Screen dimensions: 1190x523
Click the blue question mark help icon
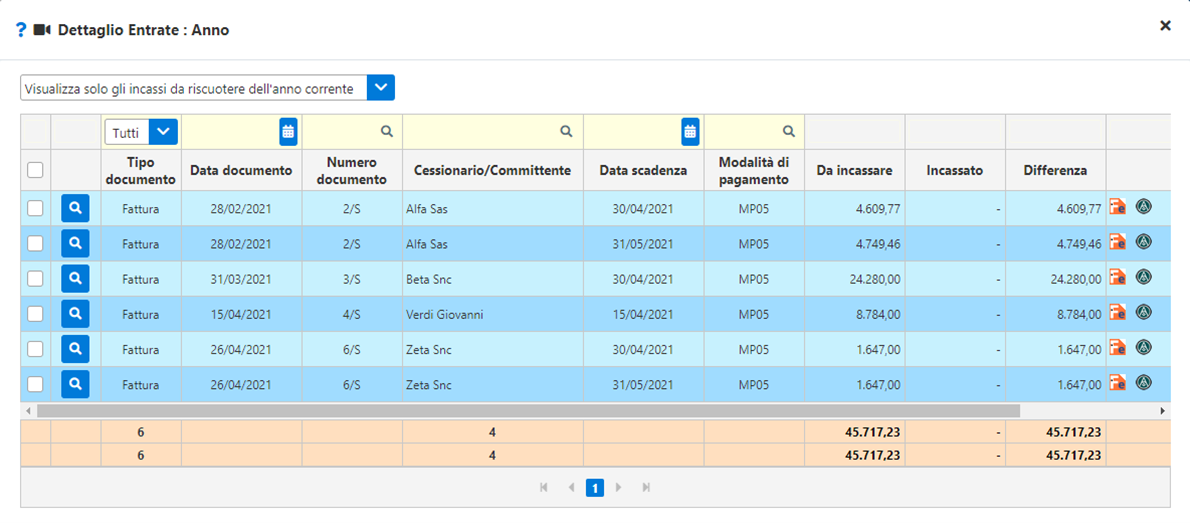point(21,30)
